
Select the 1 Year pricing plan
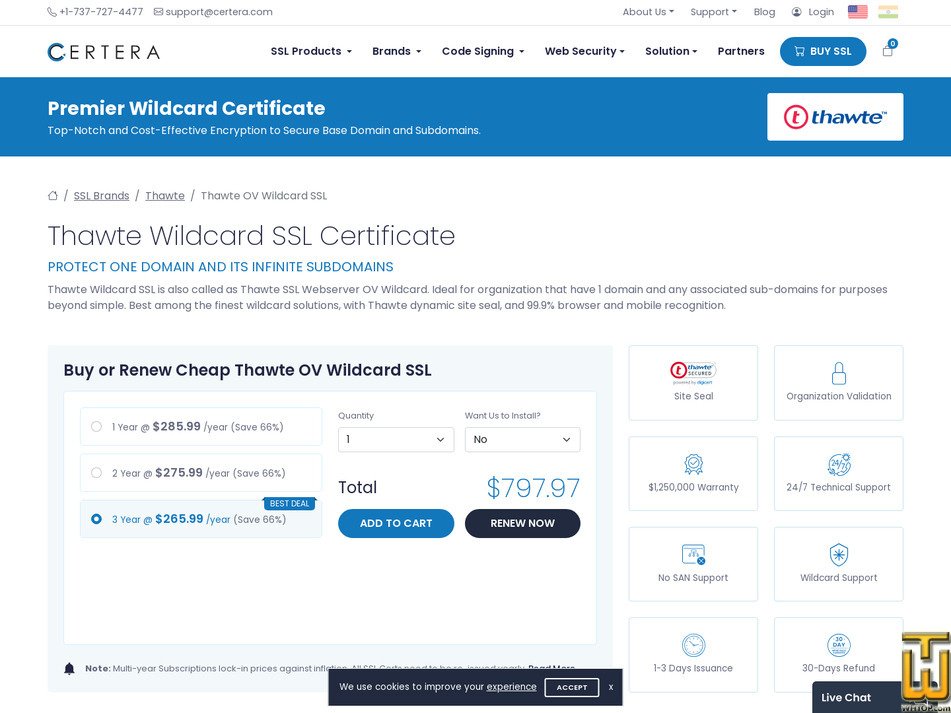[x=96, y=426]
